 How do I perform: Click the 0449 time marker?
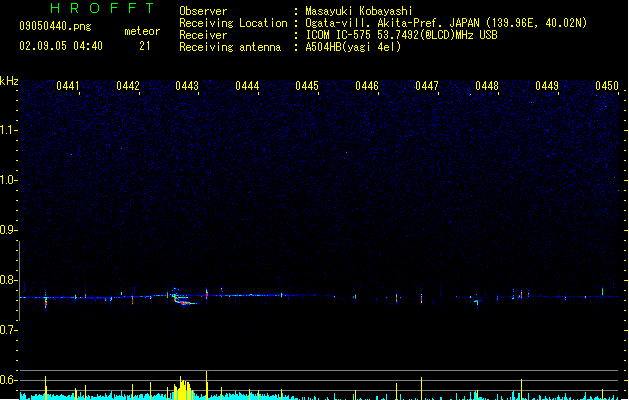point(547,86)
